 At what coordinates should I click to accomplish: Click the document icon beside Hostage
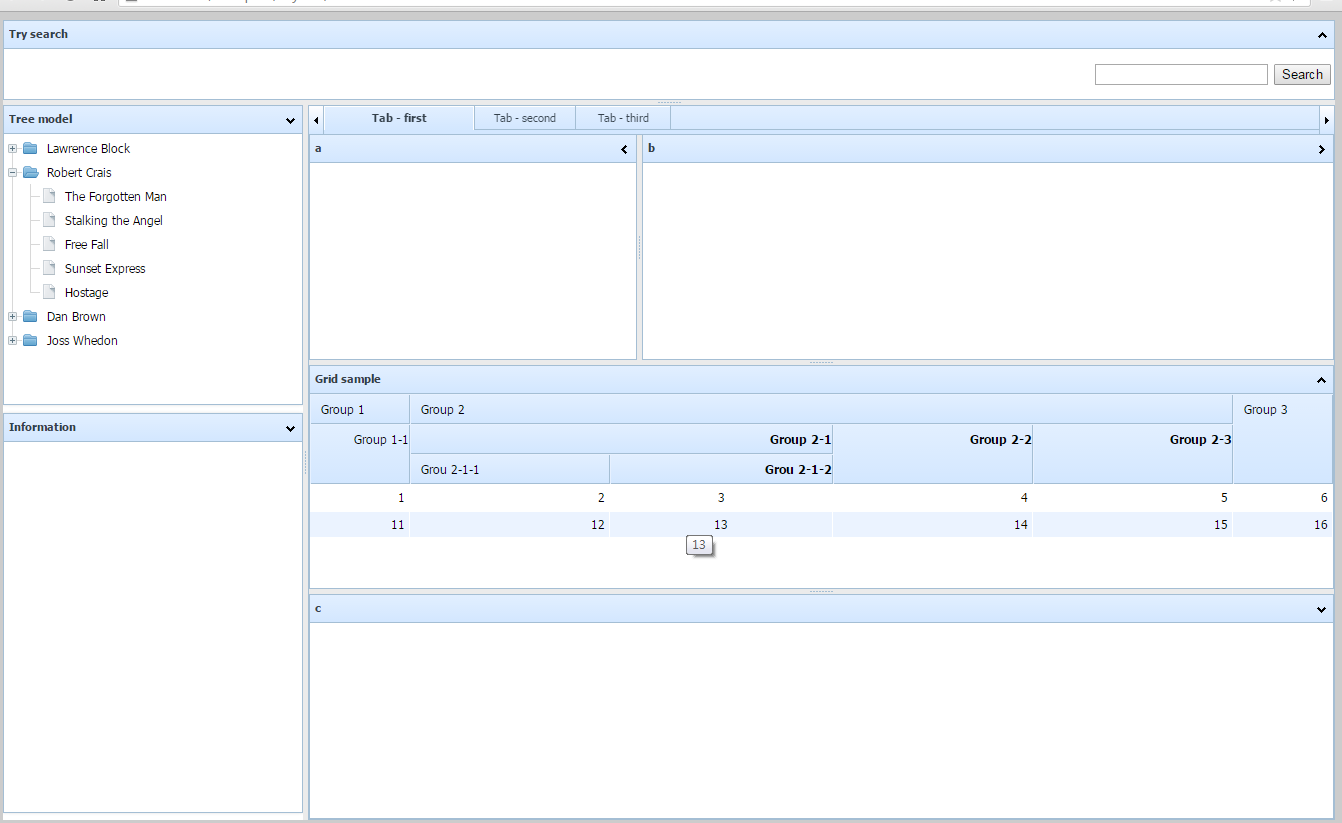point(48,292)
